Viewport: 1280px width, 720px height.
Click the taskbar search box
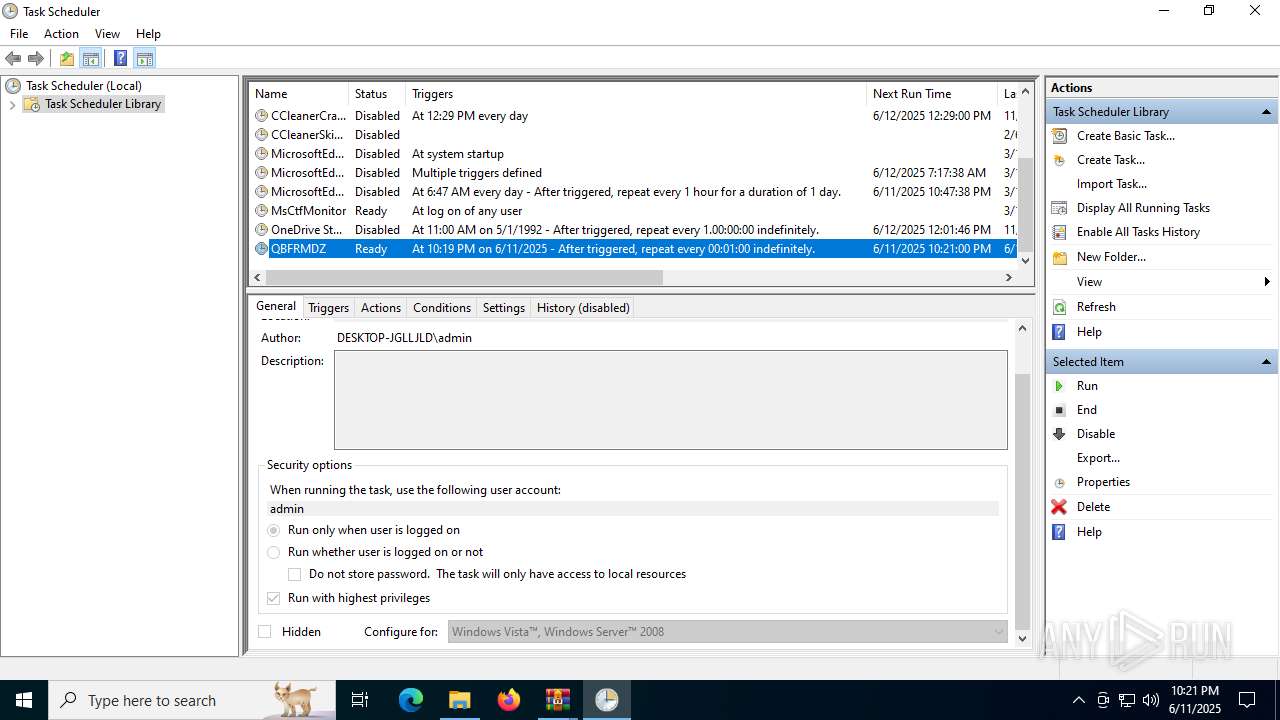tap(192, 700)
